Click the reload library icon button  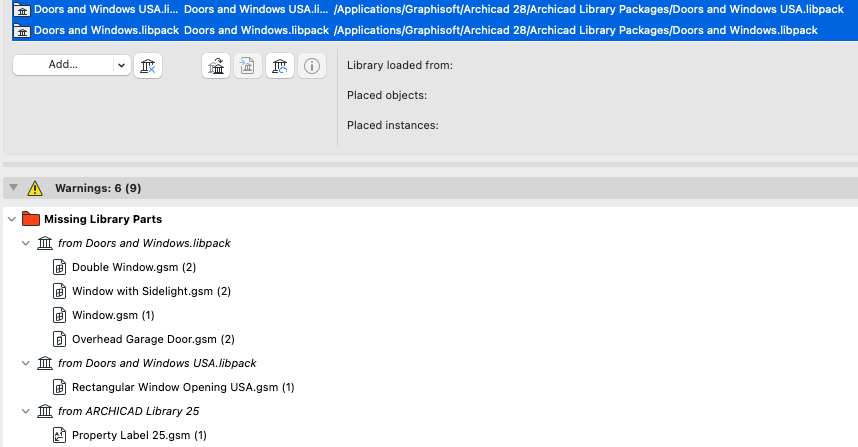280,67
